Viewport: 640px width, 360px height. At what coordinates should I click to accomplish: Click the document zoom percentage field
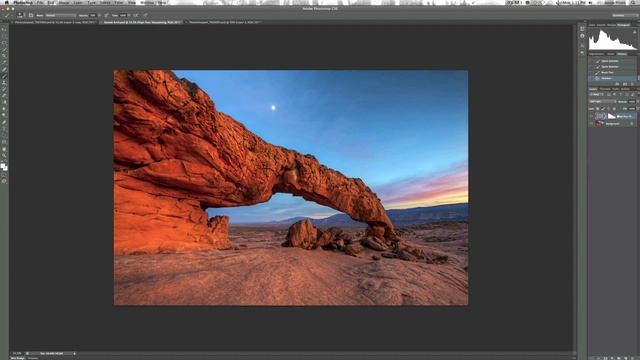[17, 353]
